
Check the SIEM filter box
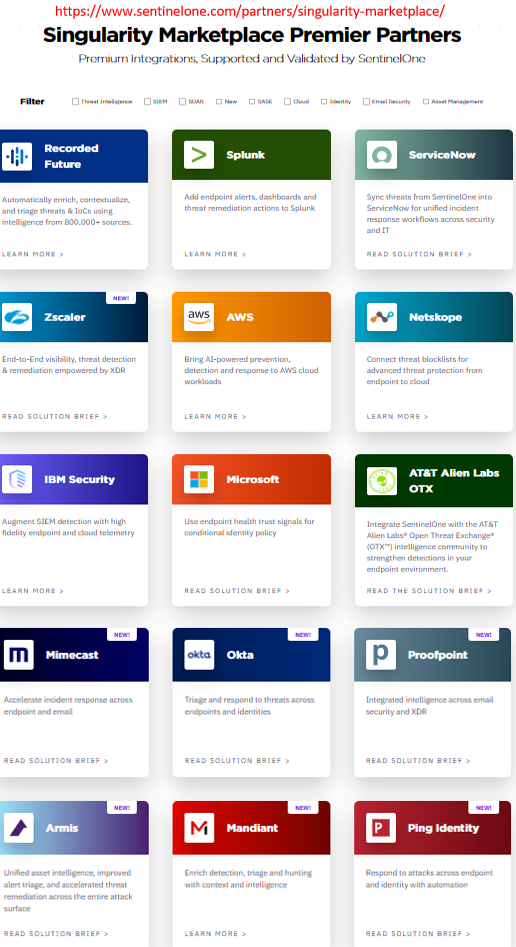point(147,101)
